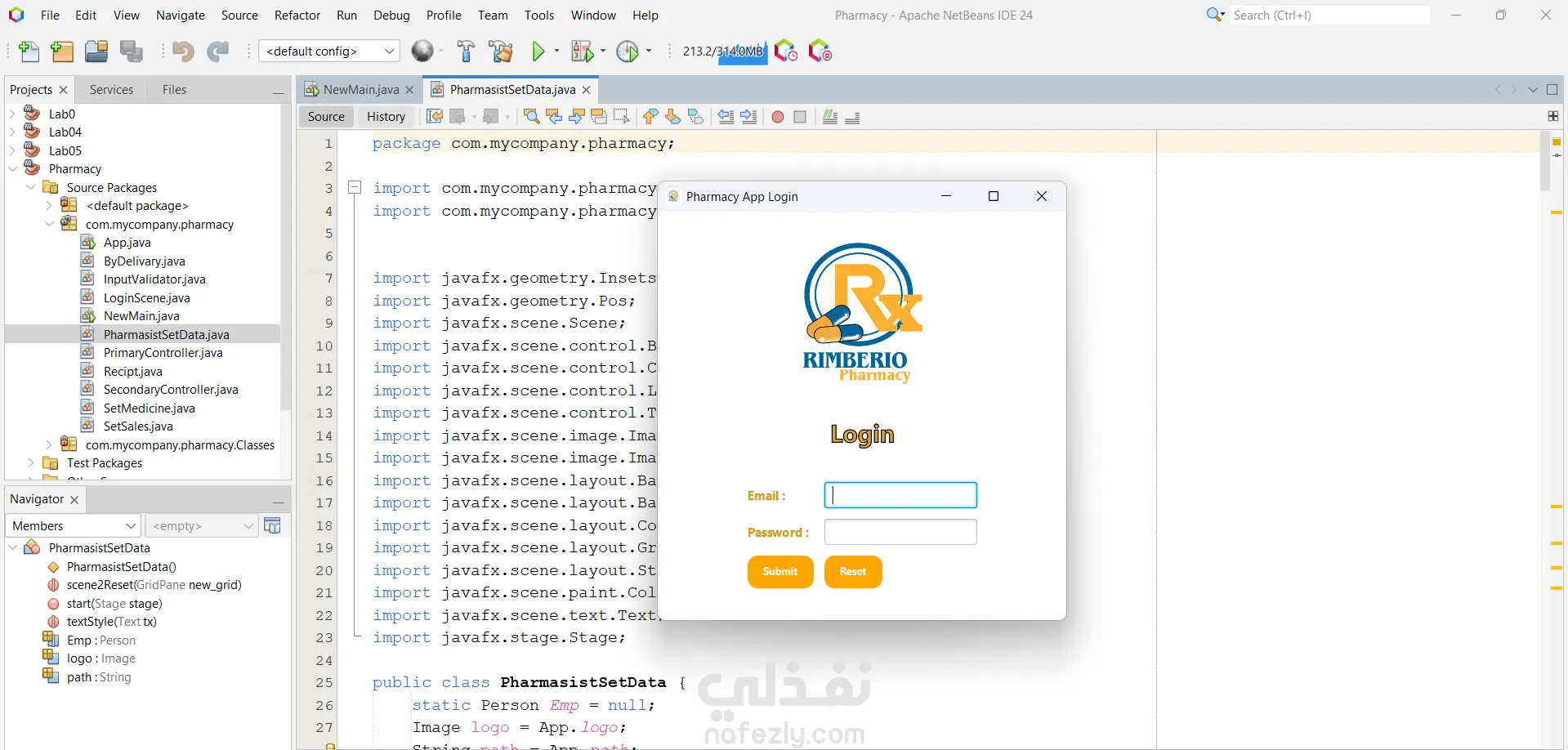
Task: Switch to the Files tab
Action: pos(174,89)
